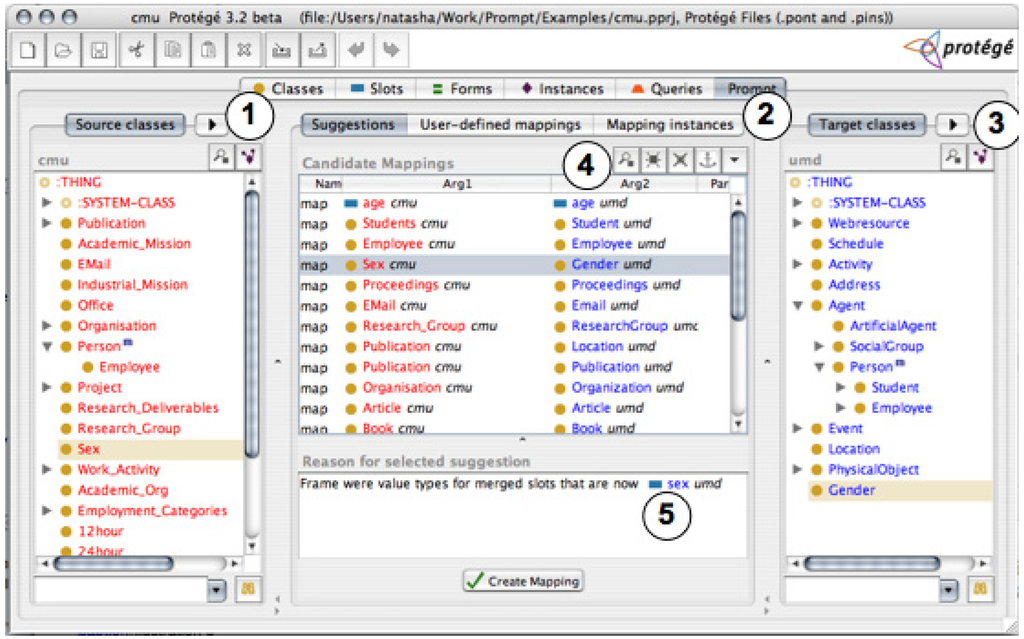This screenshot has width=1024, height=639.
Task: Open the User-defined mappings tab
Action: click(500, 125)
